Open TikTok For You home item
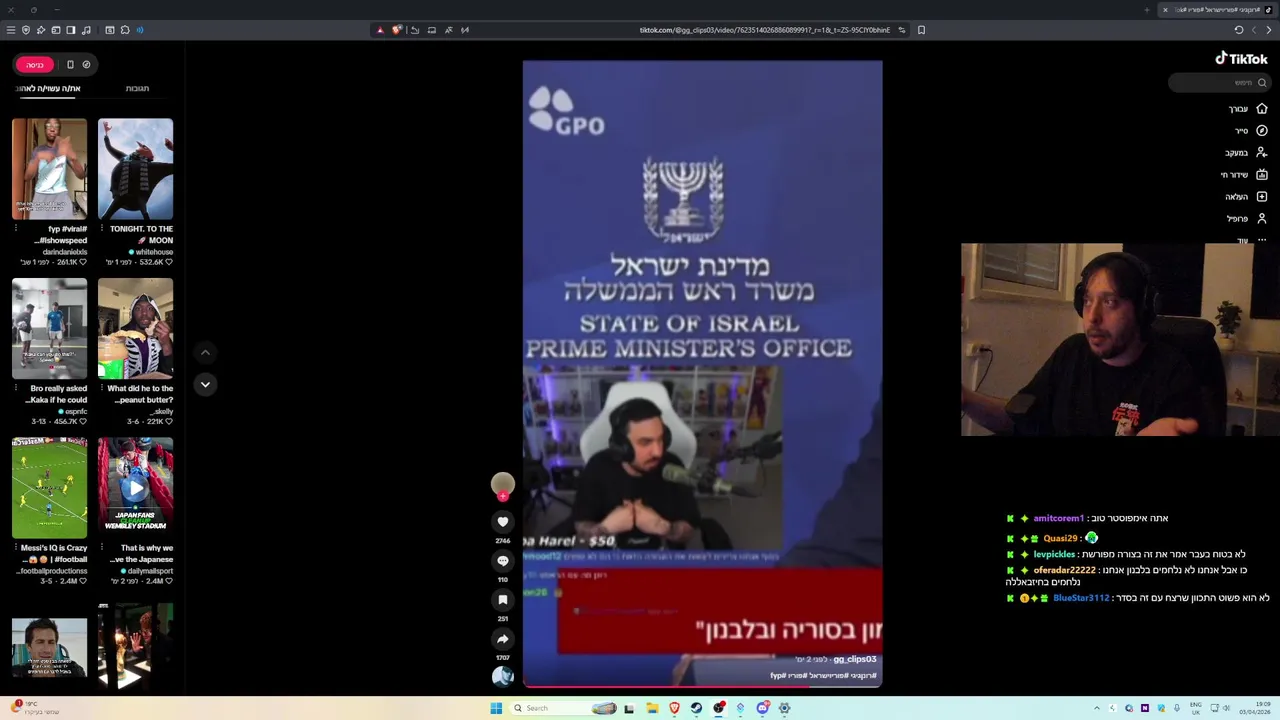Image resolution: width=1280 pixels, height=720 pixels. (x=1248, y=108)
